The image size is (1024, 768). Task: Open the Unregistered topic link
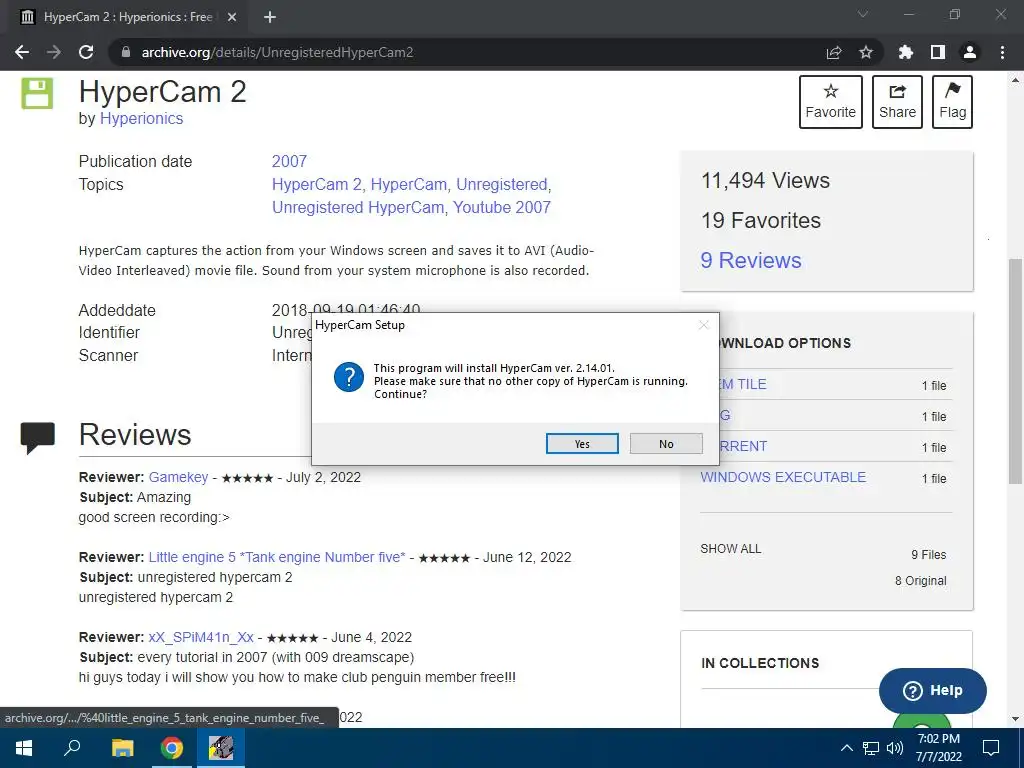[502, 185]
